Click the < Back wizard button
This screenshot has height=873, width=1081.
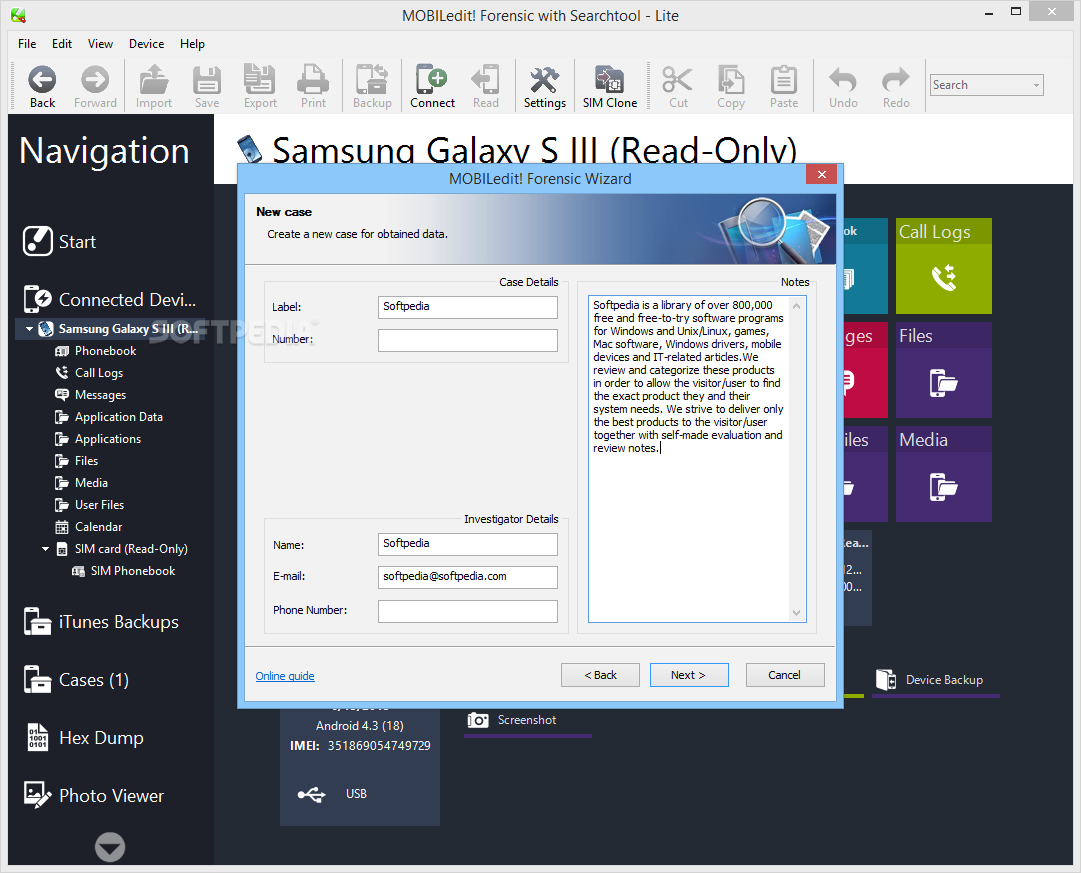click(x=600, y=675)
